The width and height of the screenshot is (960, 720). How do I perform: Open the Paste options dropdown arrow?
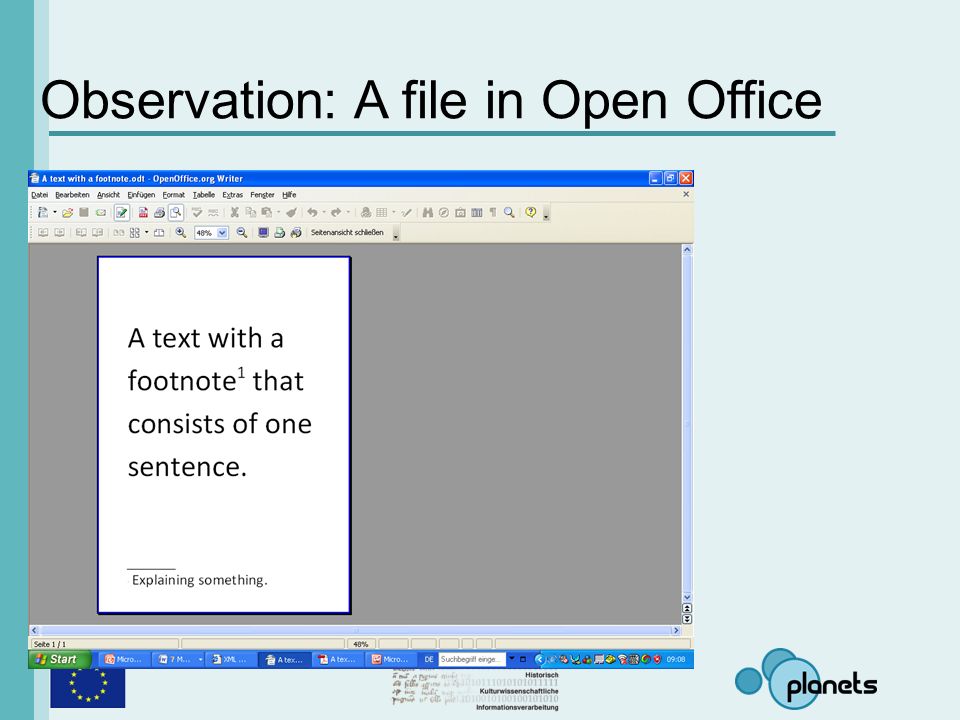(x=279, y=212)
